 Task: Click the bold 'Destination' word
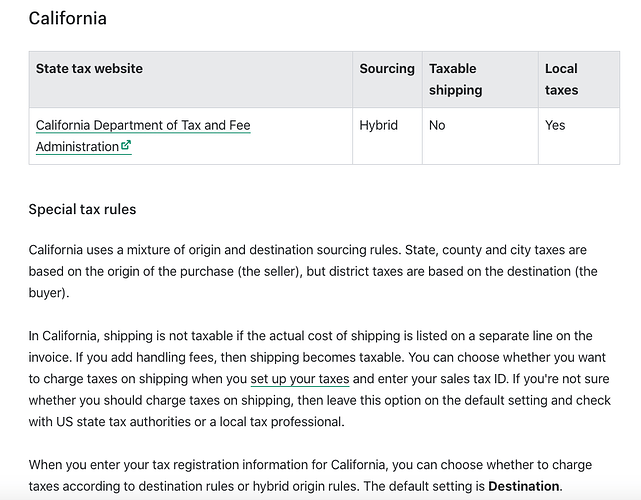[524, 486]
